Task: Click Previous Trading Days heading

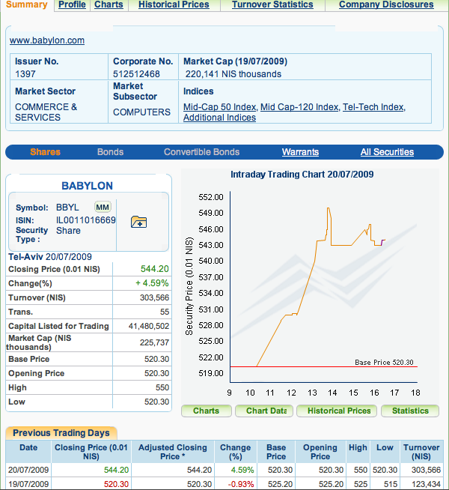Action: click(x=61, y=433)
